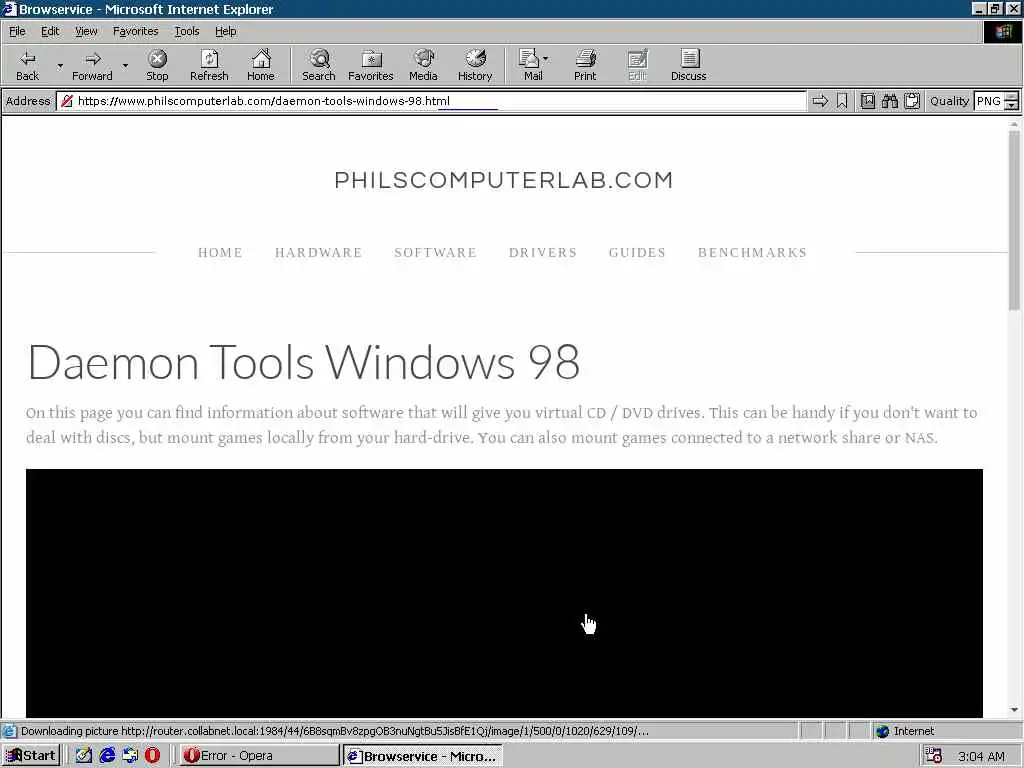Screen dimensions: 1024x768
Task: Launch Internet Explorer from quick launch
Action: [107, 756]
